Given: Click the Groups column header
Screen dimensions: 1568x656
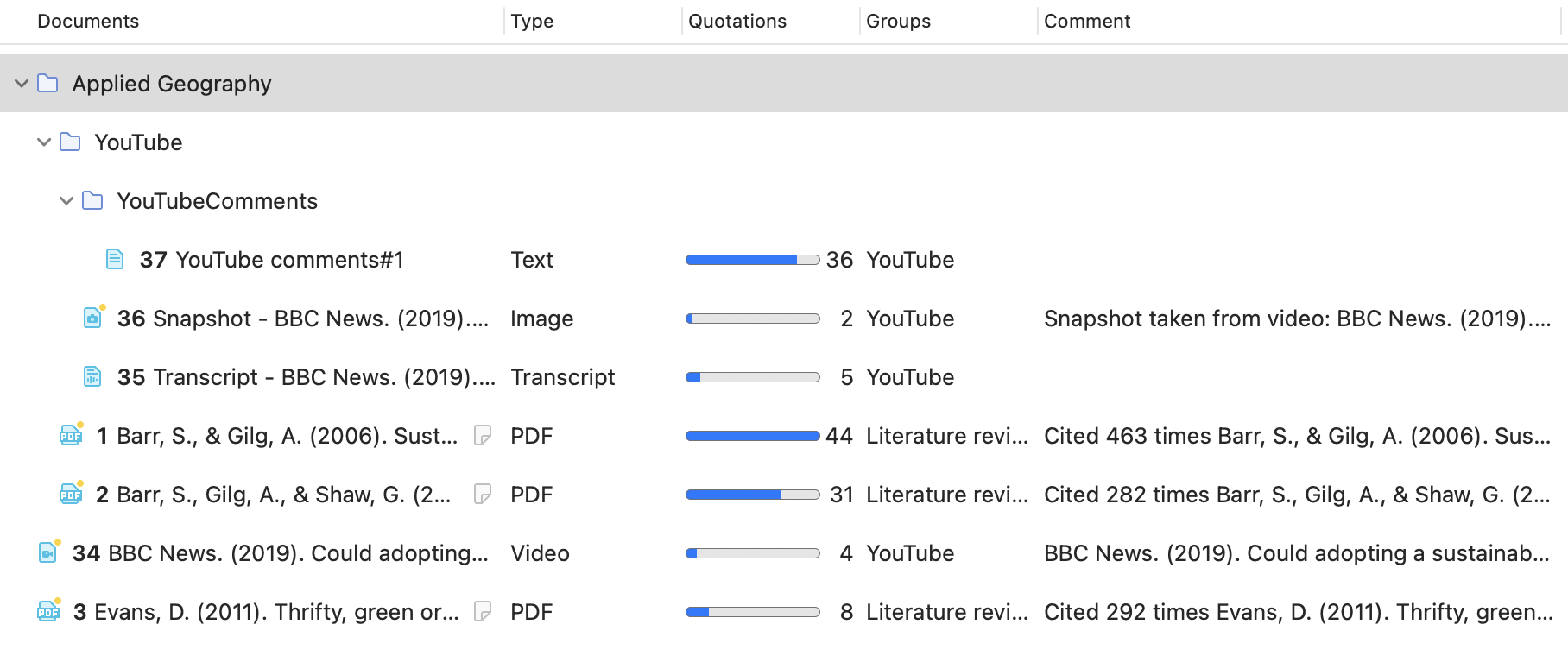Looking at the screenshot, I should [x=898, y=22].
